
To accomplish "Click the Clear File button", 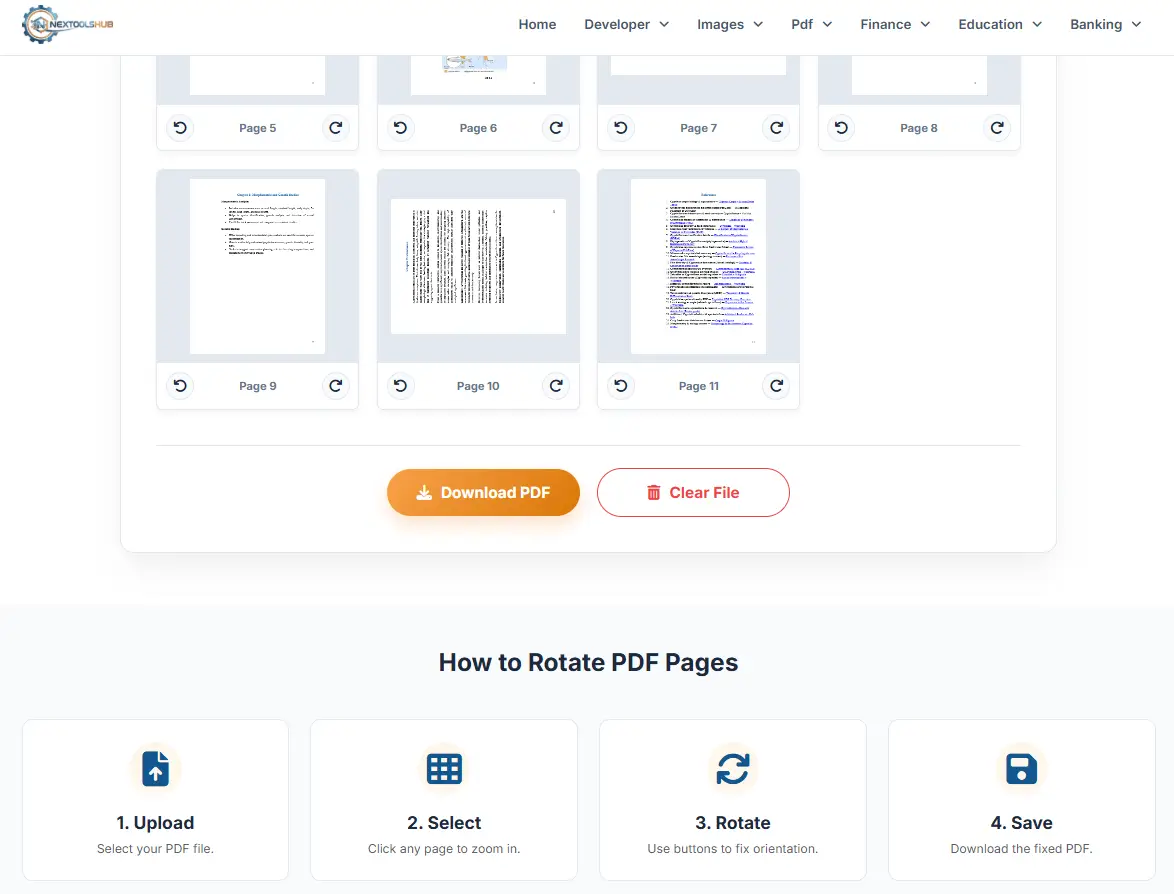I will (693, 492).
